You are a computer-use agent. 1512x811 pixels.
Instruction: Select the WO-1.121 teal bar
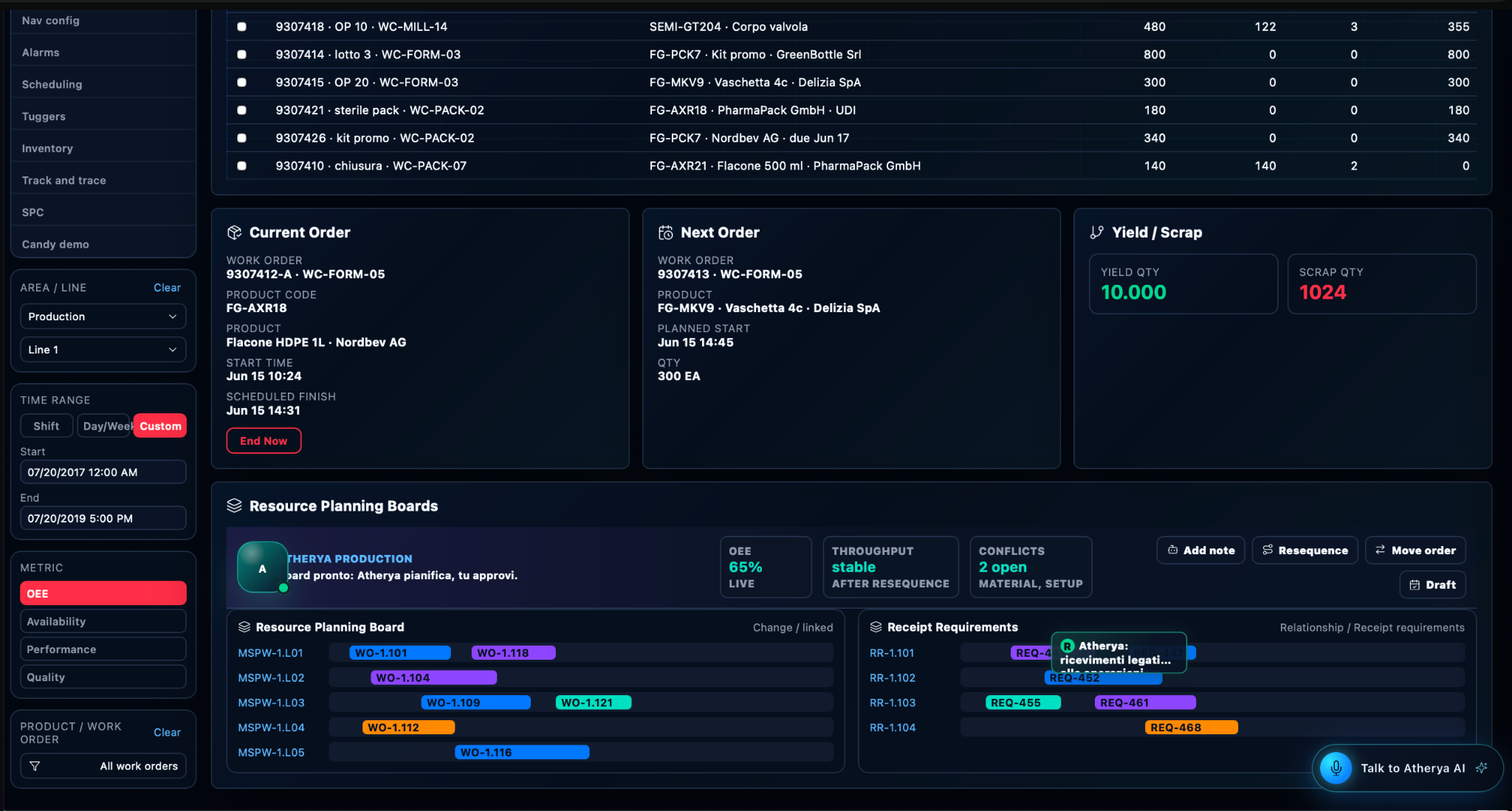click(594, 703)
